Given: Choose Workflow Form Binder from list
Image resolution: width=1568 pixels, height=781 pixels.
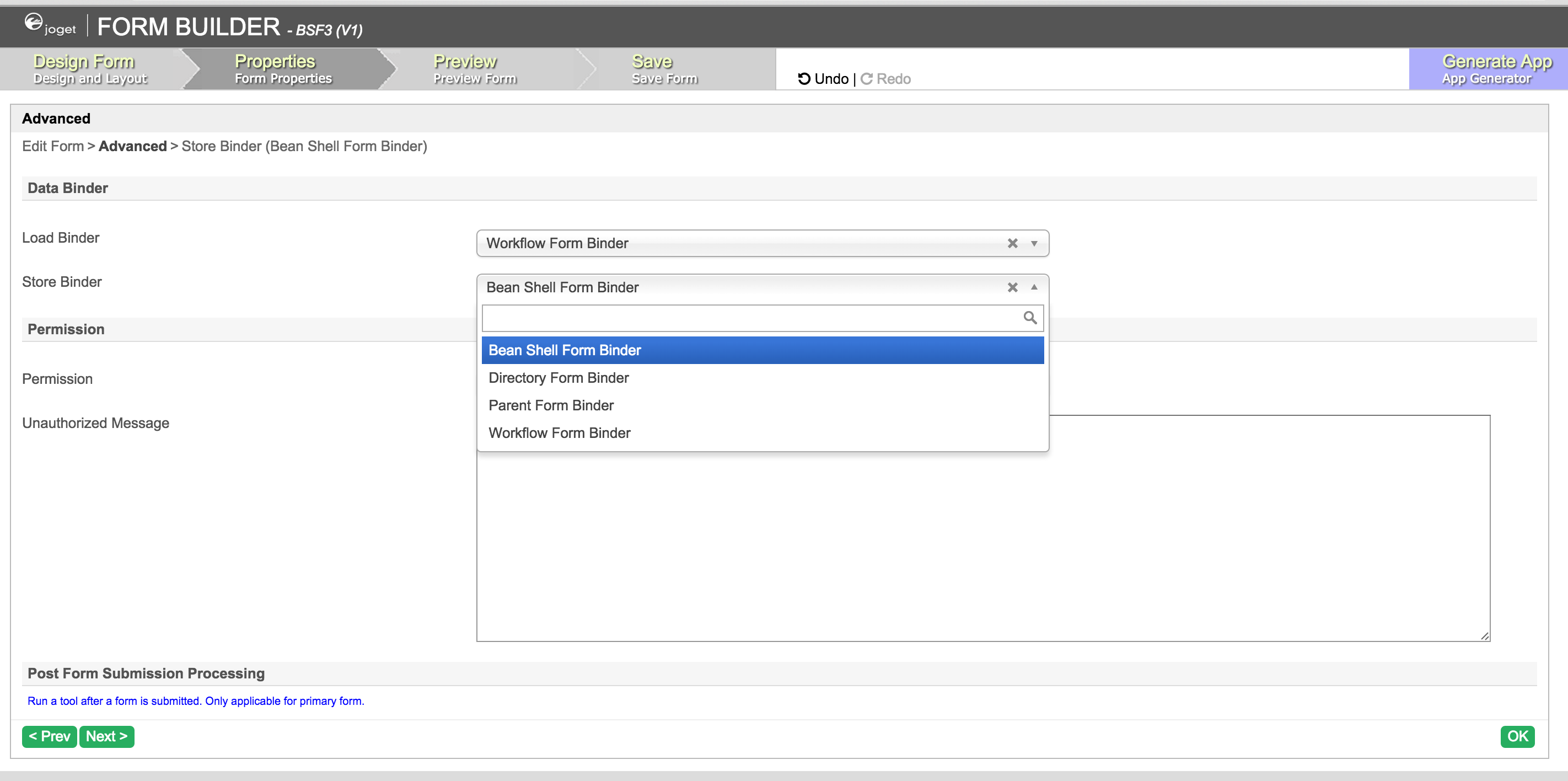Looking at the screenshot, I should click(x=559, y=433).
